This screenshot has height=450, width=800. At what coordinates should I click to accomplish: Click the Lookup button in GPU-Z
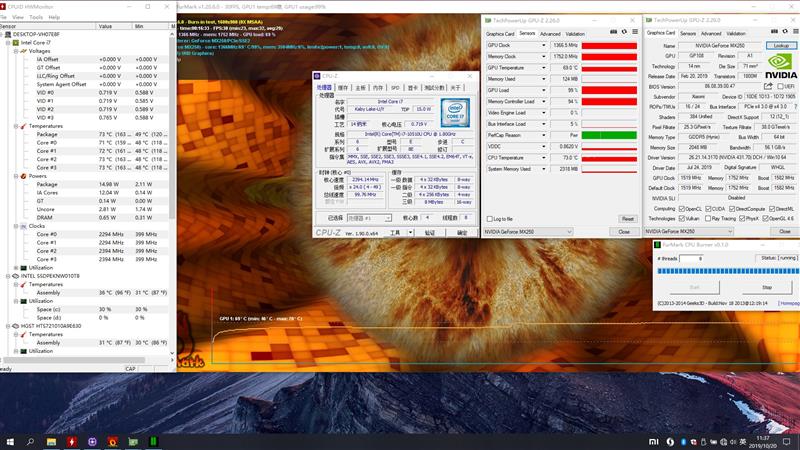(x=781, y=45)
